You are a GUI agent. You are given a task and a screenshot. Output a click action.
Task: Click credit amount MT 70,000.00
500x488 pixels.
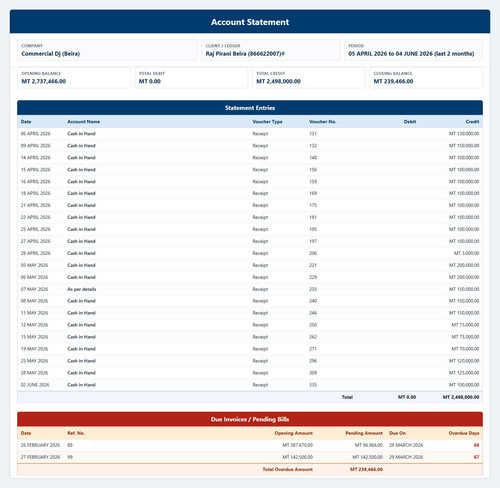[465, 349]
